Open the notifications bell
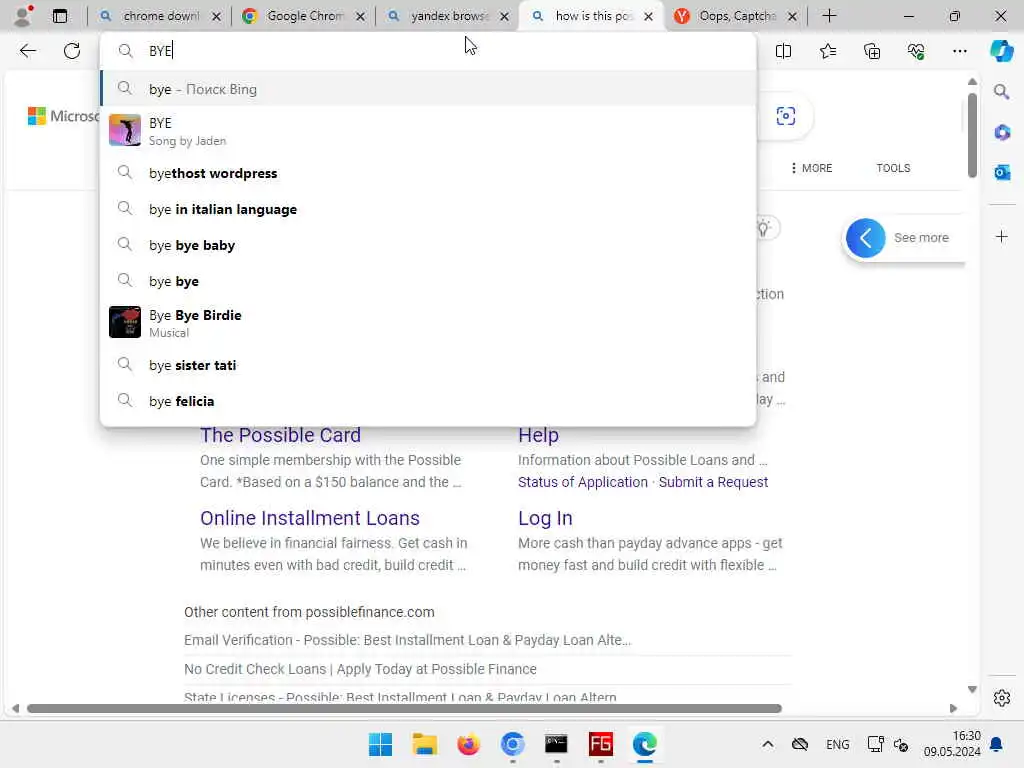The image size is (1024, 768). [x=997, y=744]
